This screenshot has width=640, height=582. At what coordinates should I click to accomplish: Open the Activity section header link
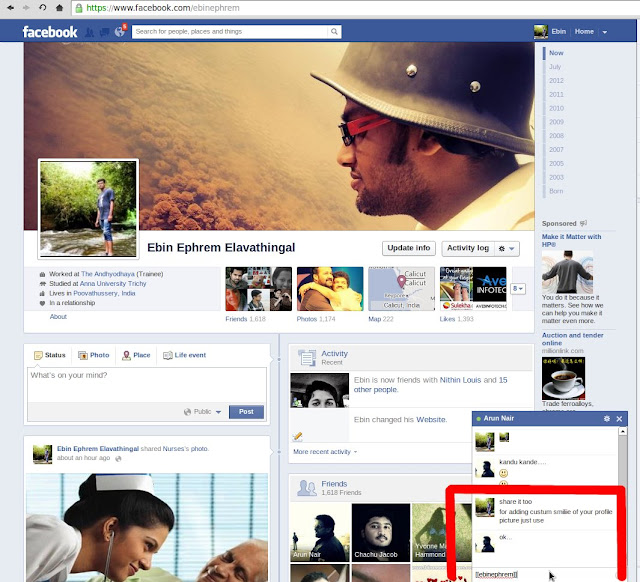(334, 353)
